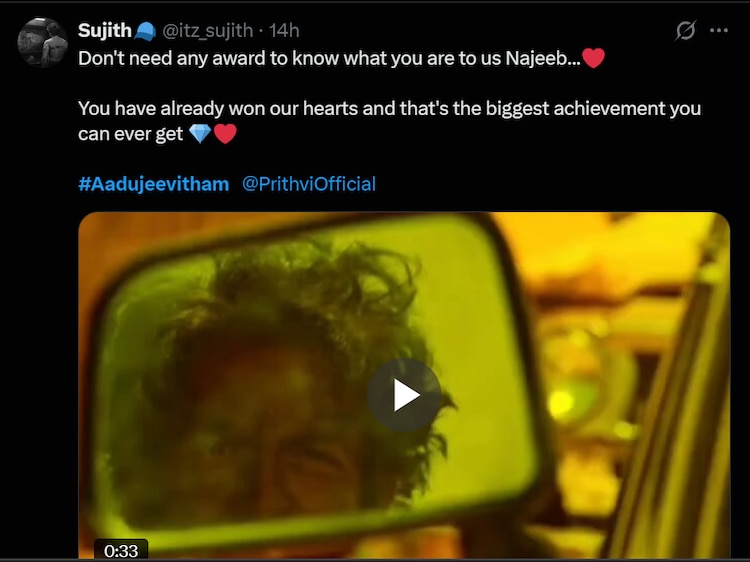Click the blue diamond emoji

coord(200,134)
